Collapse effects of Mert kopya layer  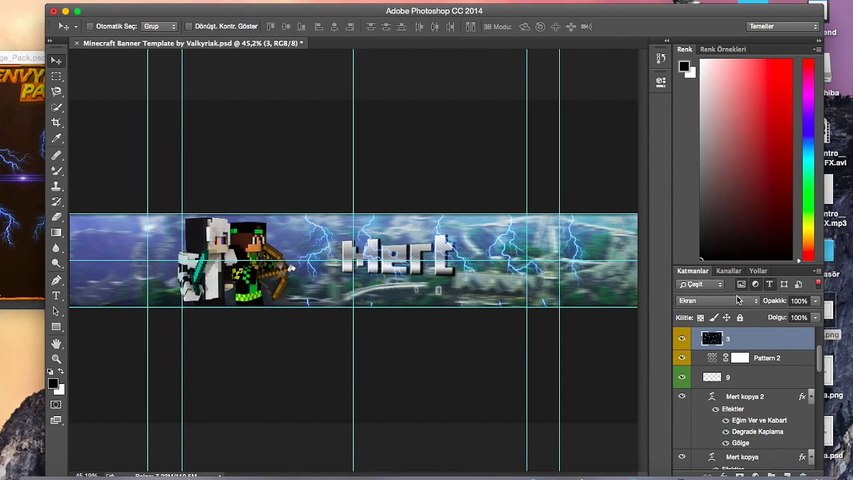[811, 457]
